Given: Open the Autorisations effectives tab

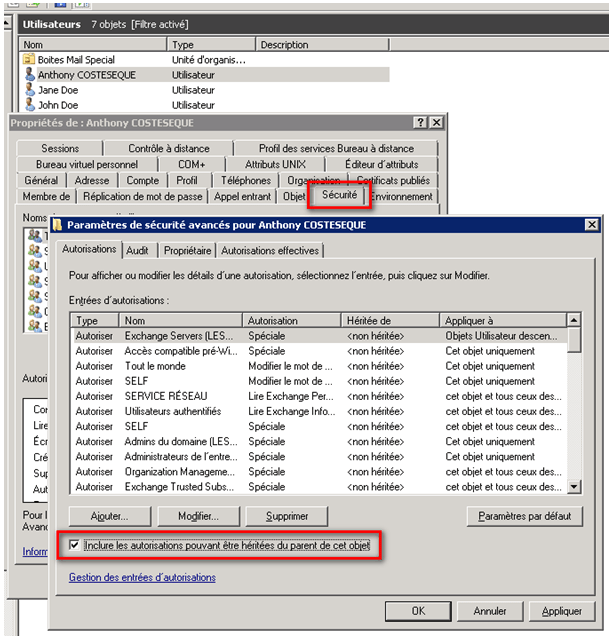Looking at the screenshot, I should (x=269, y=250).
